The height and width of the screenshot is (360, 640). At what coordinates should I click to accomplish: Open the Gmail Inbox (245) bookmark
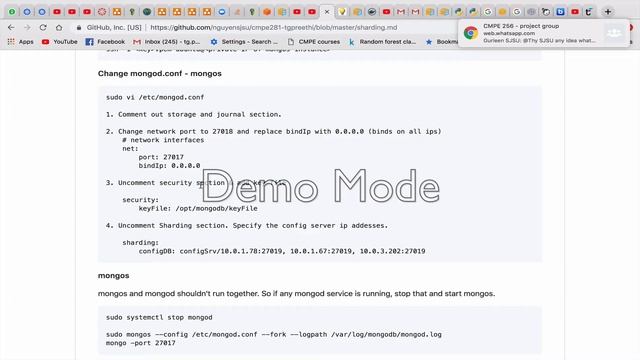click(x=167, y=42)
